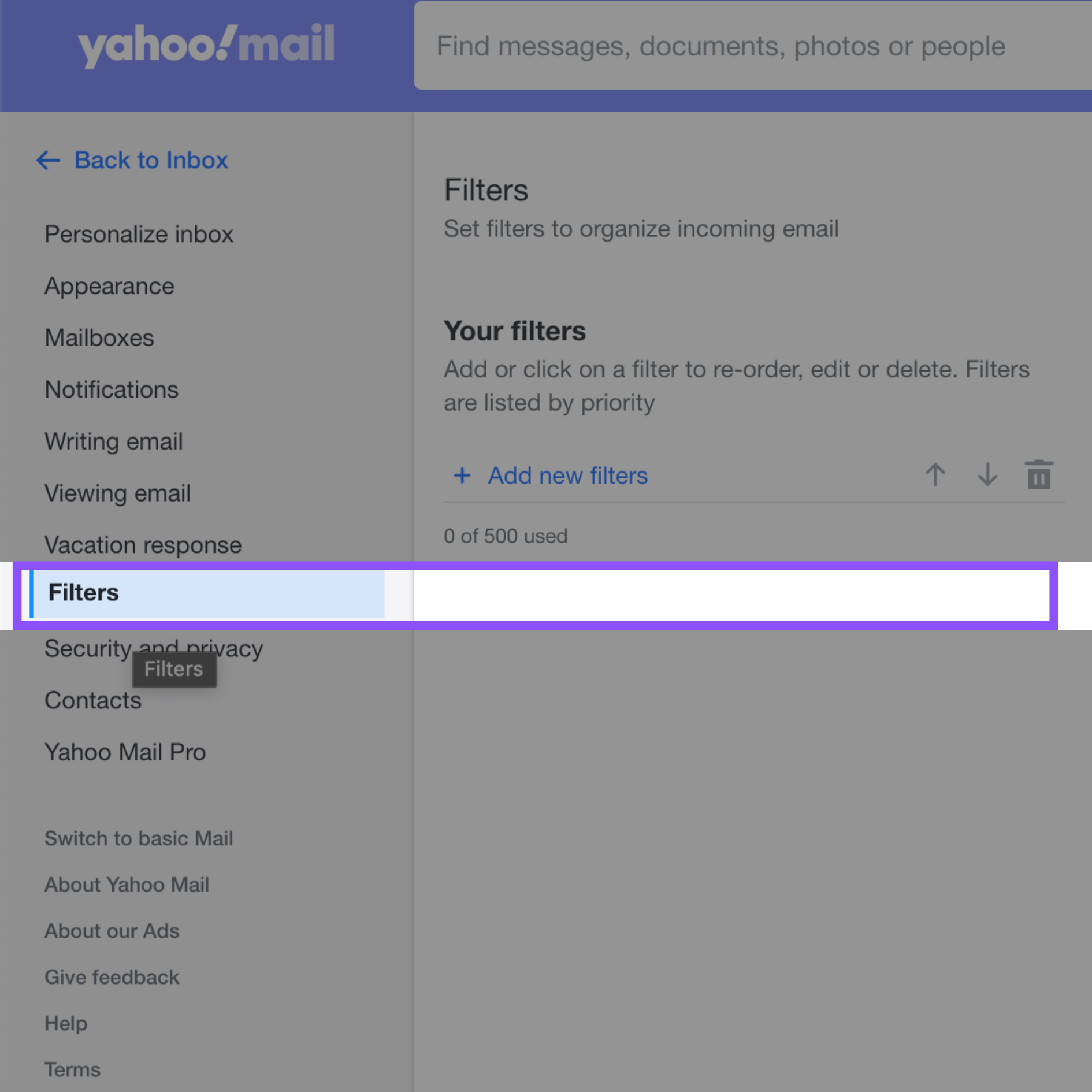Open Yahoo Mail Pro section
This screenshot has height=1092, width=1092.
click(x=125, y=752)
